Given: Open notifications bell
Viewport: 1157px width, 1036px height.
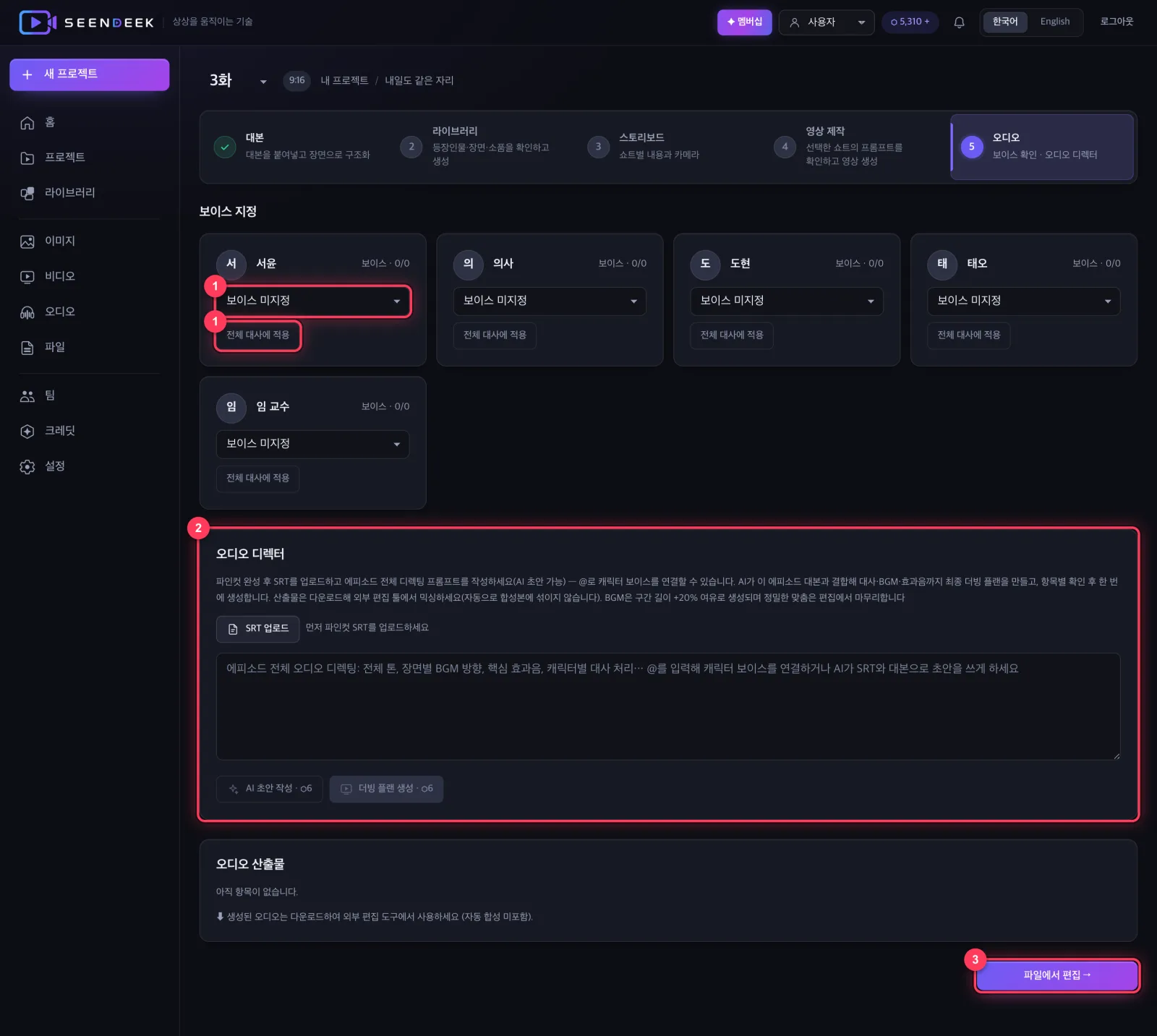Looking at the screenshot, I should click(x=959, y=22).
